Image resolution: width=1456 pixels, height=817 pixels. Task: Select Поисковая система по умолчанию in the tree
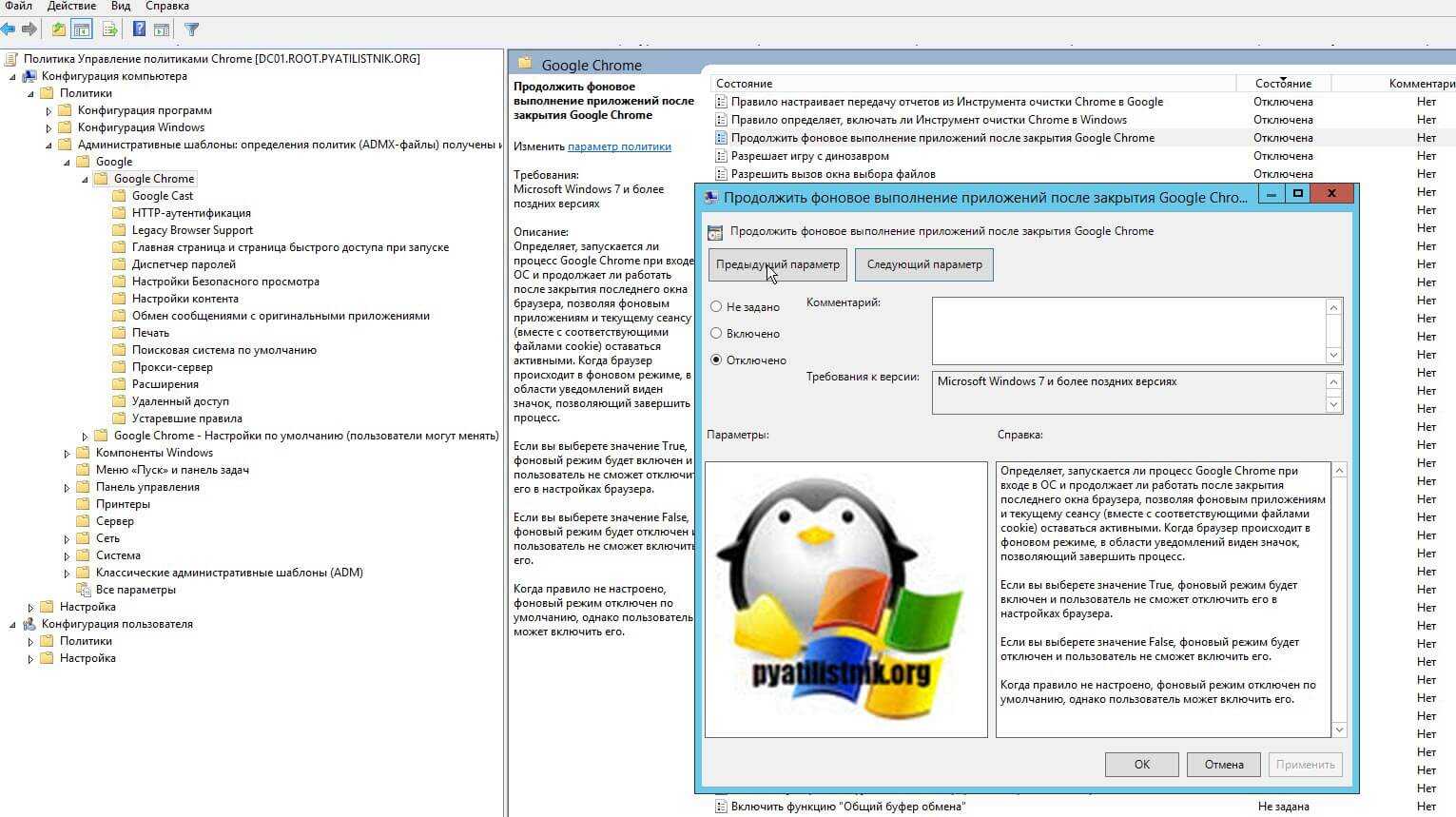click(x=224, y=350)
